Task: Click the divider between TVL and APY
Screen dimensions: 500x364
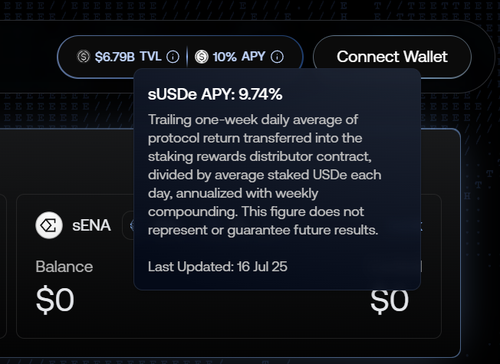Action: coord(187,57)
